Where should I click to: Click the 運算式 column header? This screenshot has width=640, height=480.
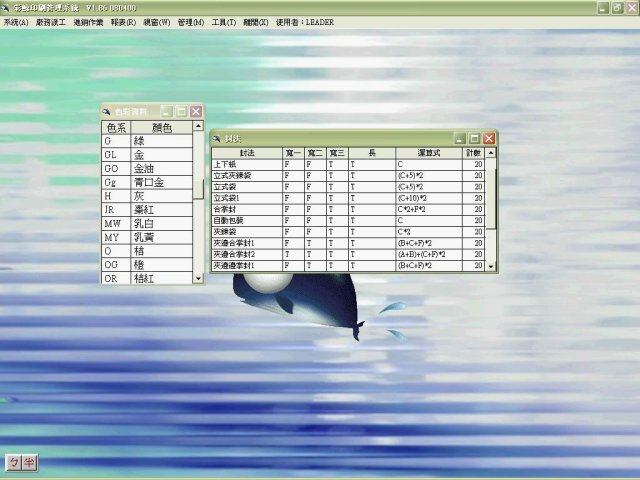tap(428, 152)
